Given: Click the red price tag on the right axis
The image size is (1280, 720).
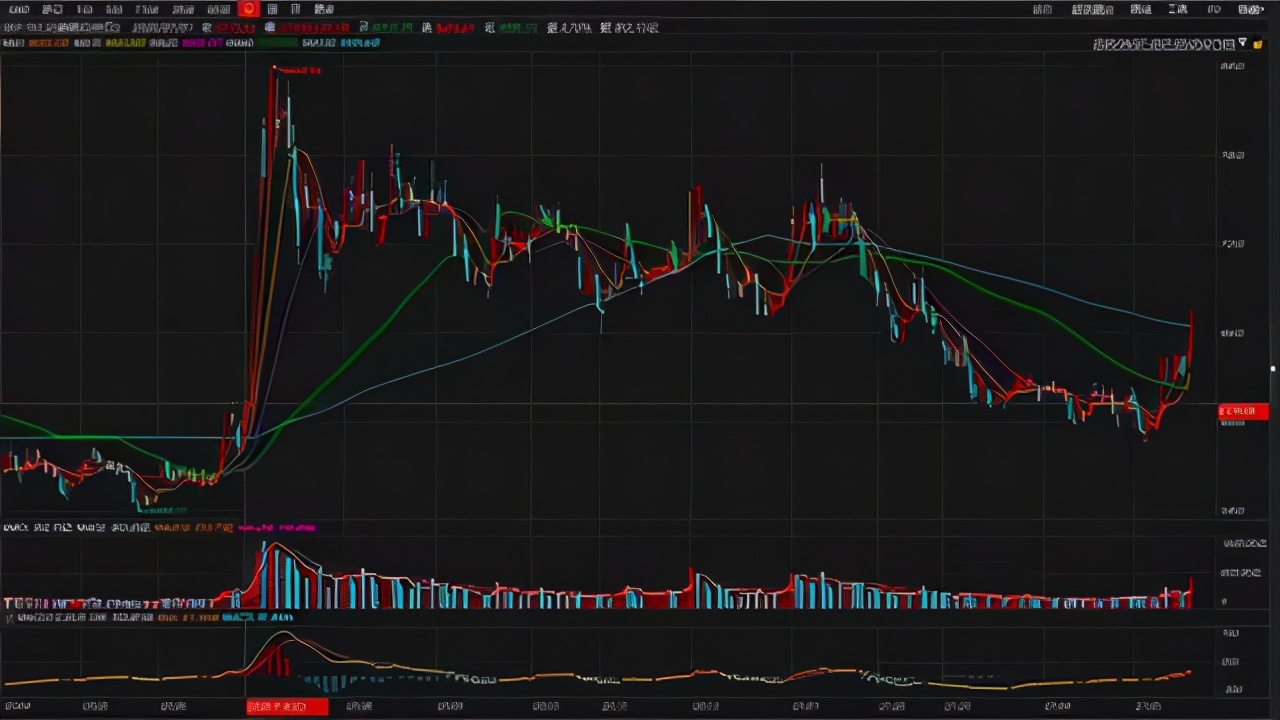Looking at the screenshot, I should [x=1243, y=411].
